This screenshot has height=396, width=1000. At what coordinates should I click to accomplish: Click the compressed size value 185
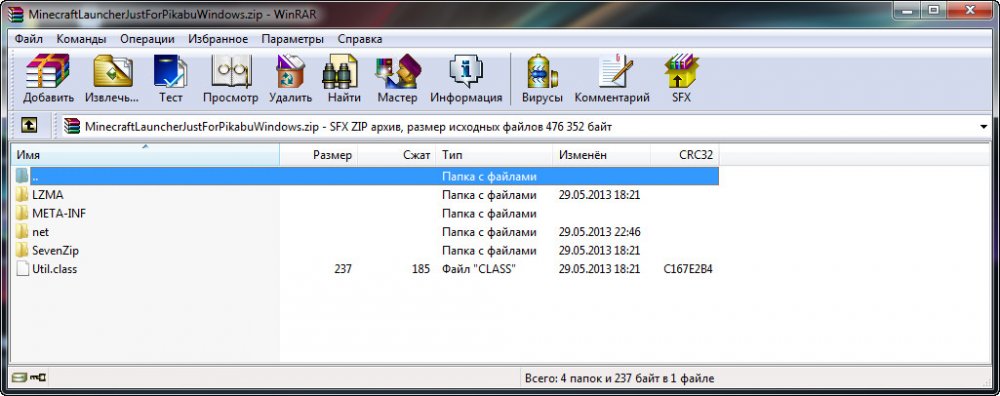tap(421, 269)
